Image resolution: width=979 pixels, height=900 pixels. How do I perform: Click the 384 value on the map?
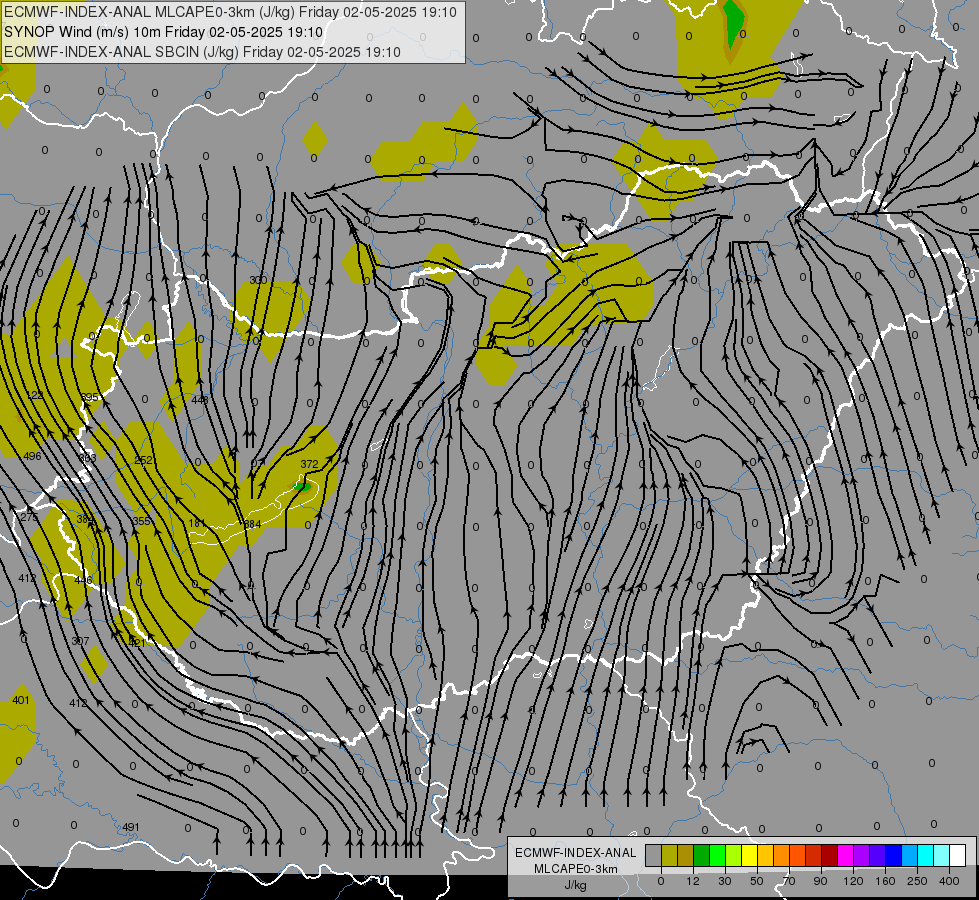coord(252,524)
